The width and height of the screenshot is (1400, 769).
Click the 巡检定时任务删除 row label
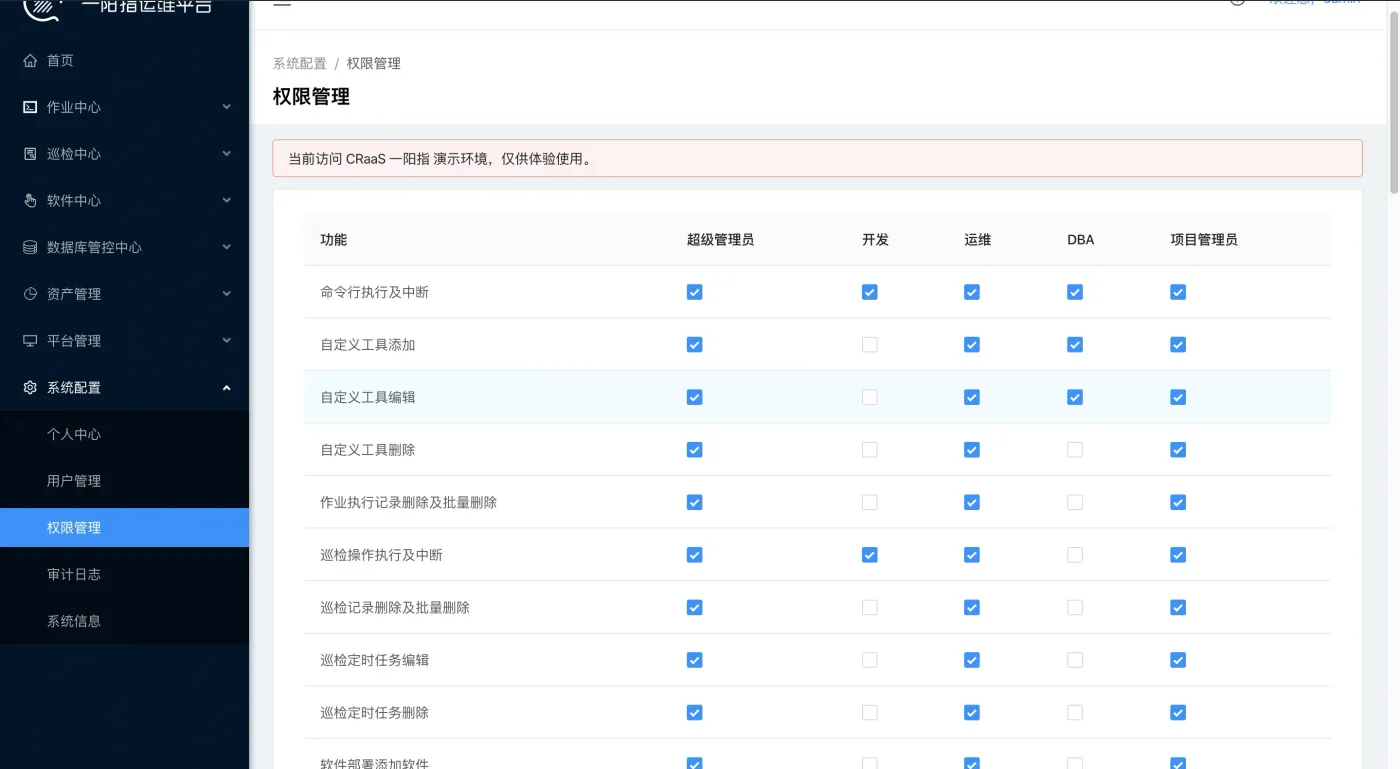tap(375, 713)
